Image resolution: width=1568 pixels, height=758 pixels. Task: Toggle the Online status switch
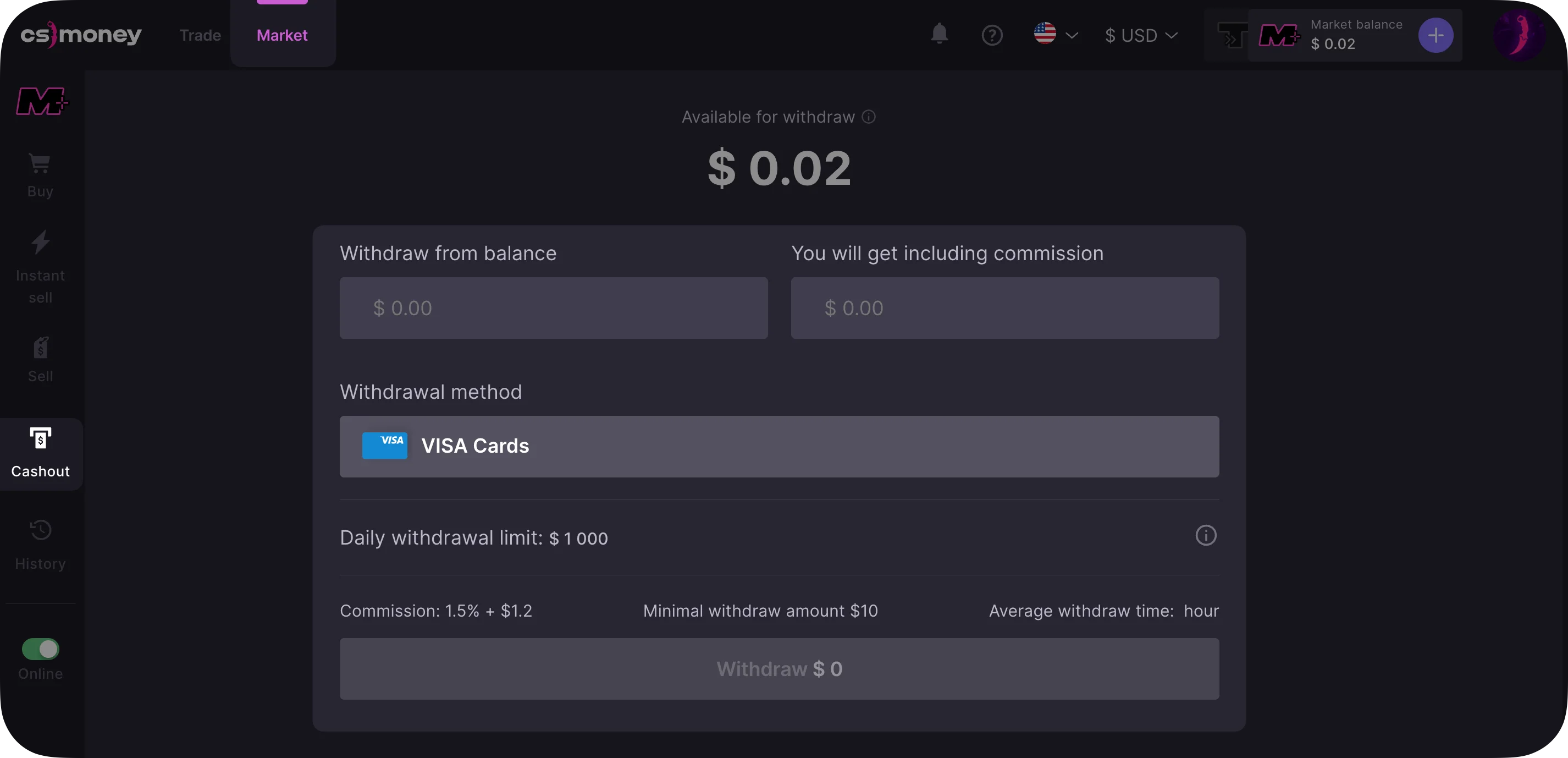coord(40,649)
